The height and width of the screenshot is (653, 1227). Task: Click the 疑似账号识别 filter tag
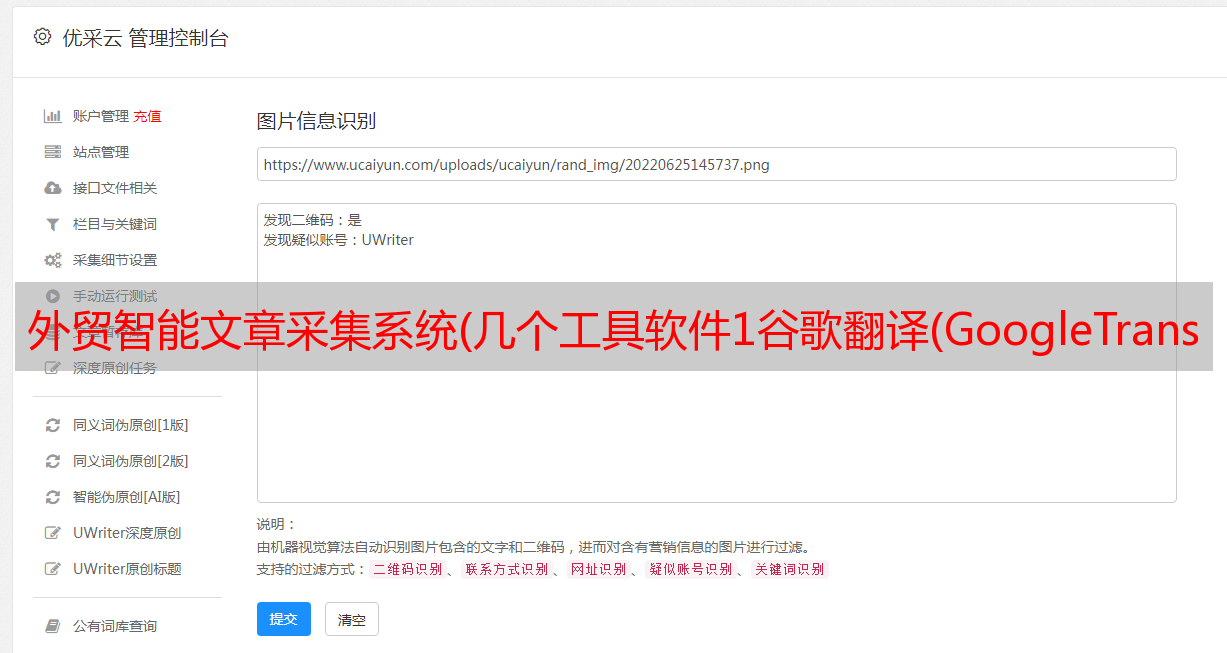point(691,569)
